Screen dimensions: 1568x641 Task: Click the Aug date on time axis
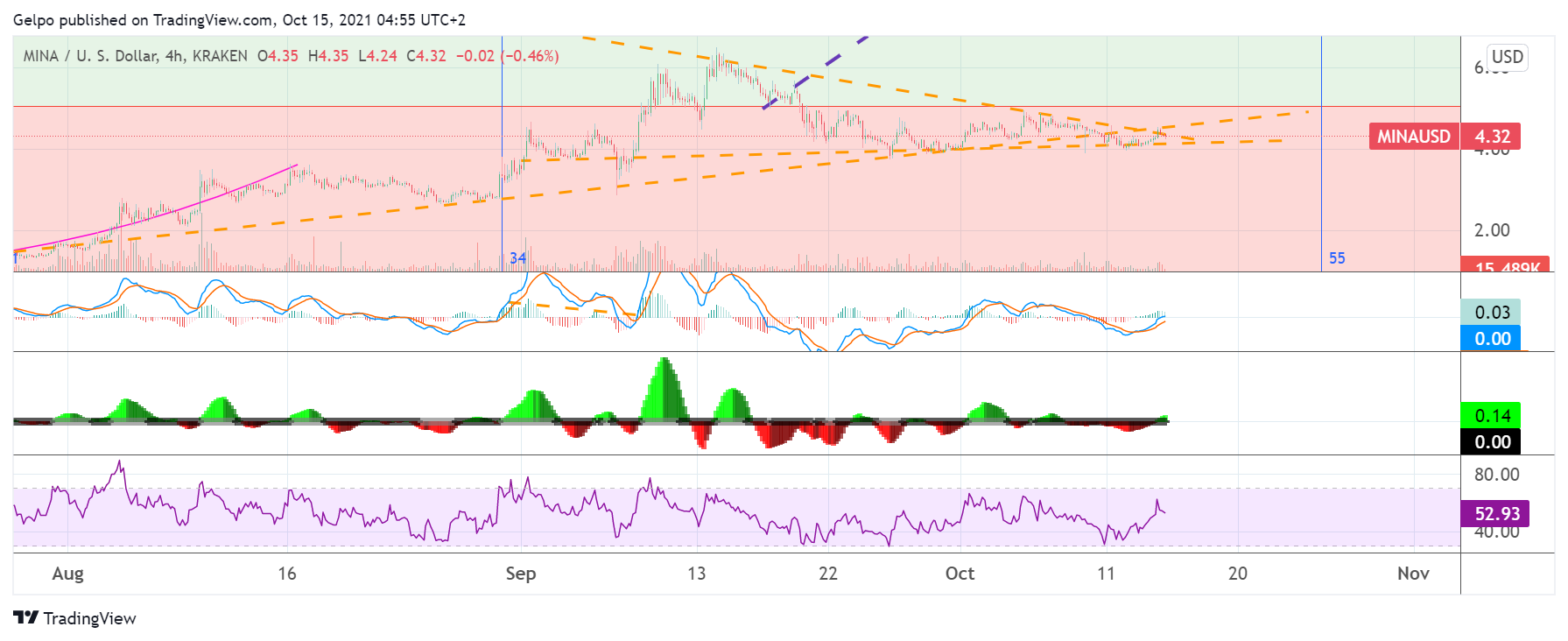pos(67,574)
